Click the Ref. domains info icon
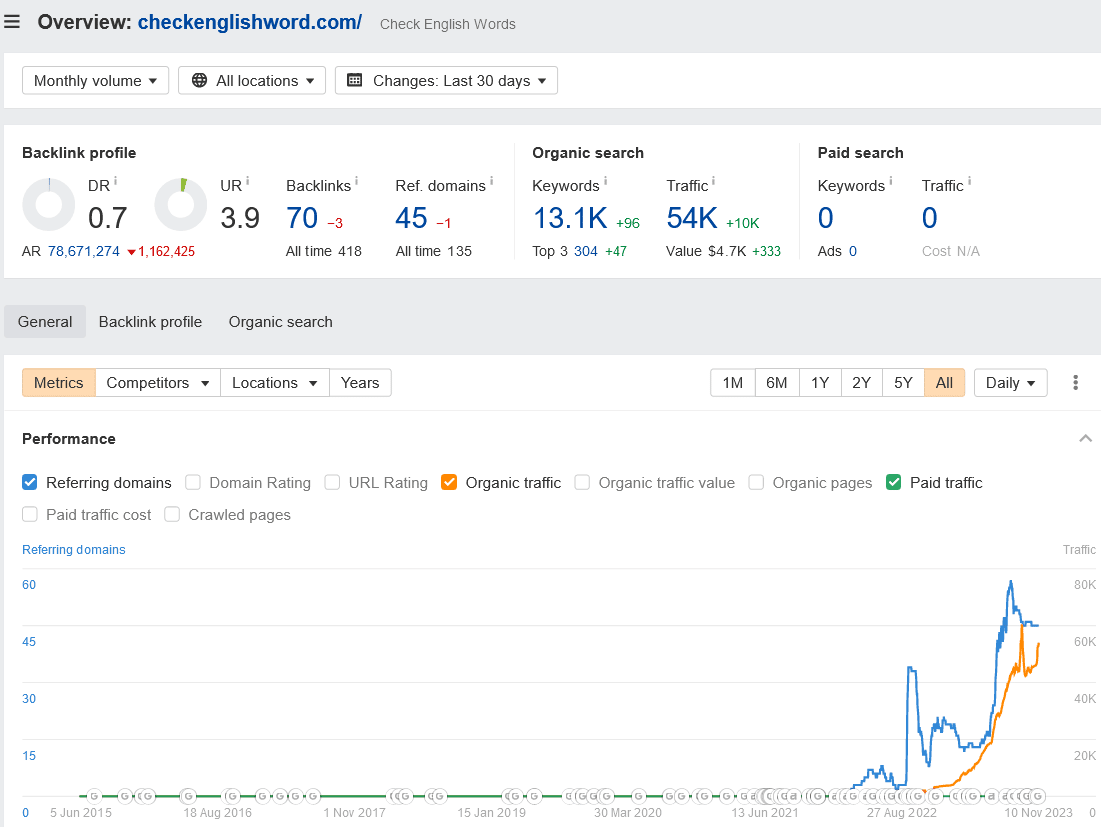 click(x=492, y=181)
